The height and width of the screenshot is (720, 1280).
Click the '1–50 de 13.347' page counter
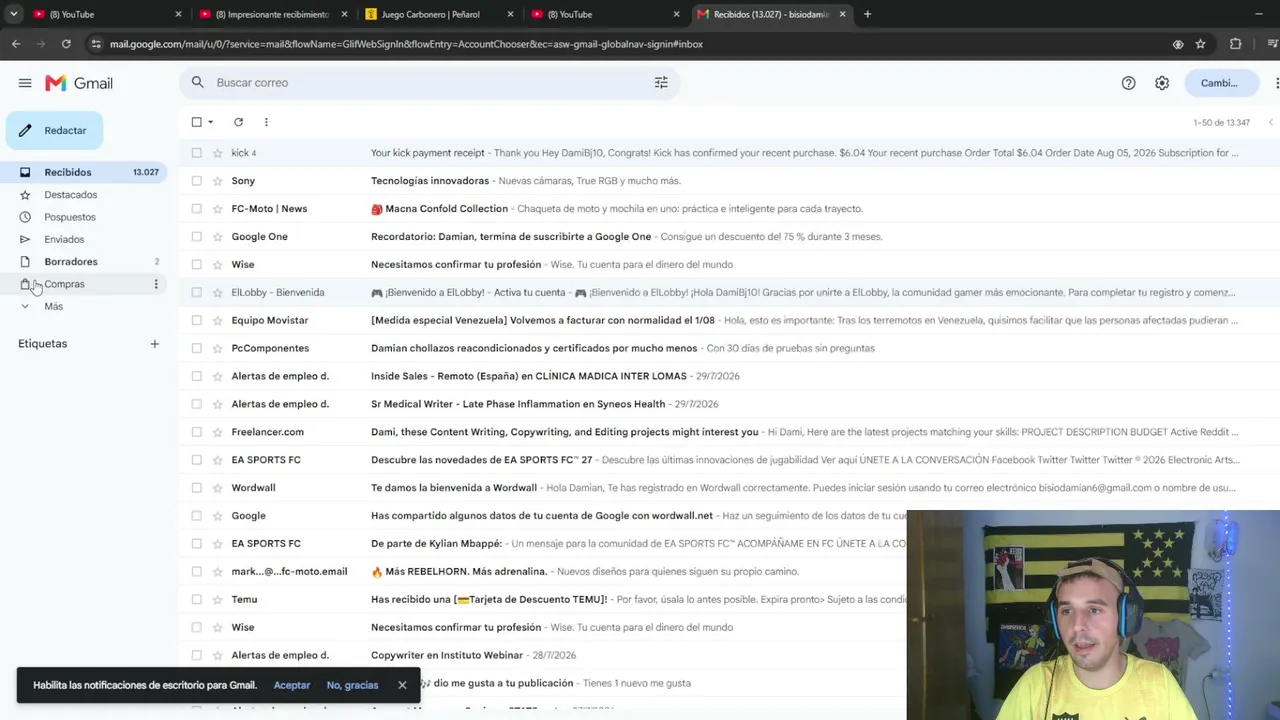(x=1221, y=122)
